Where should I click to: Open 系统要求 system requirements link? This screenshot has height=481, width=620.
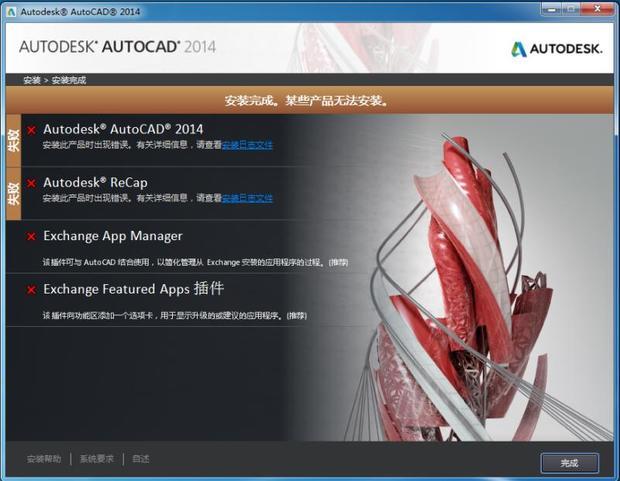[x=96, y=459]
